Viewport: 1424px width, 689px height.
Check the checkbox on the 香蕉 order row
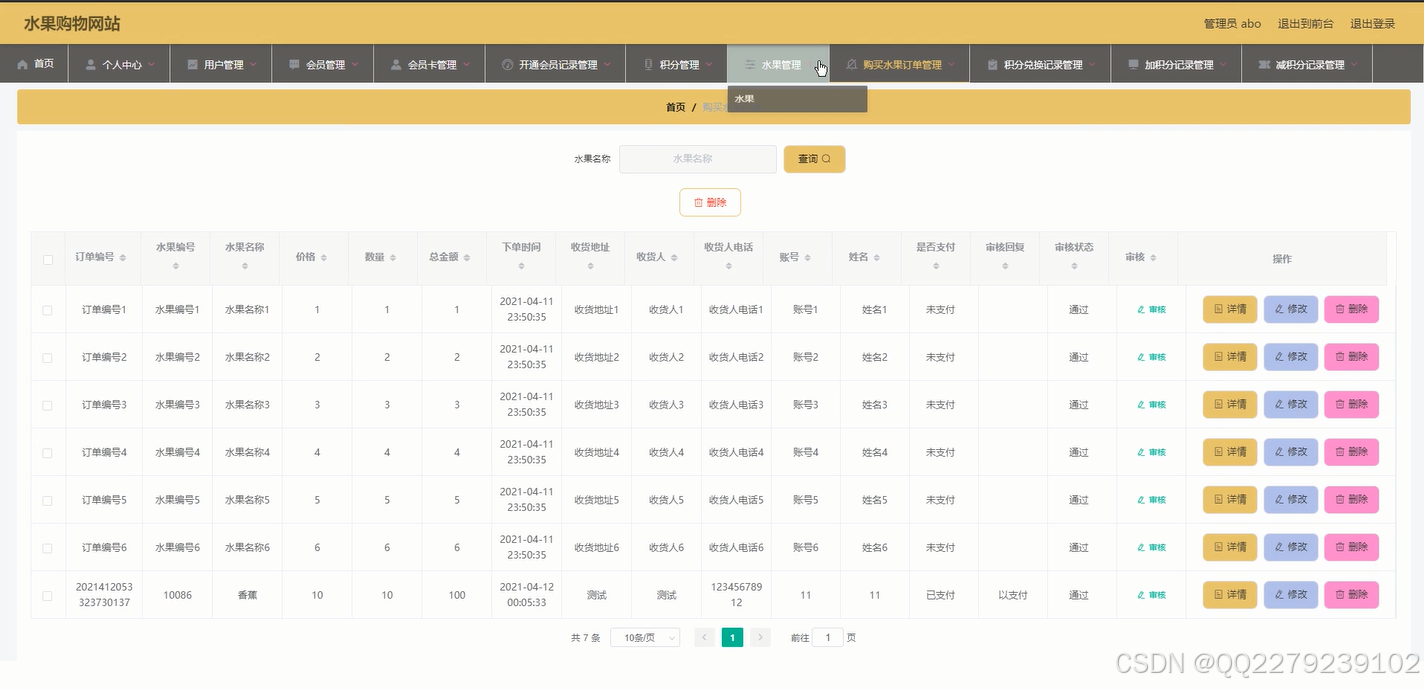[47, 594]
